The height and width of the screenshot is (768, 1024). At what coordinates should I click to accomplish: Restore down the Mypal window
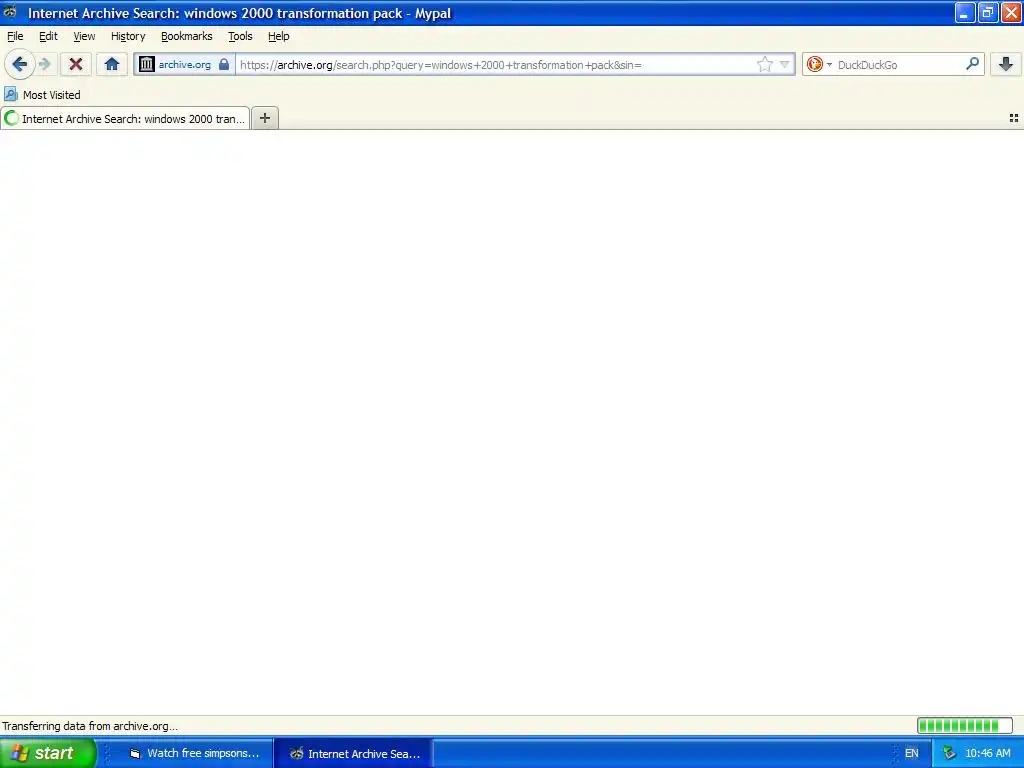coord(987,12)
